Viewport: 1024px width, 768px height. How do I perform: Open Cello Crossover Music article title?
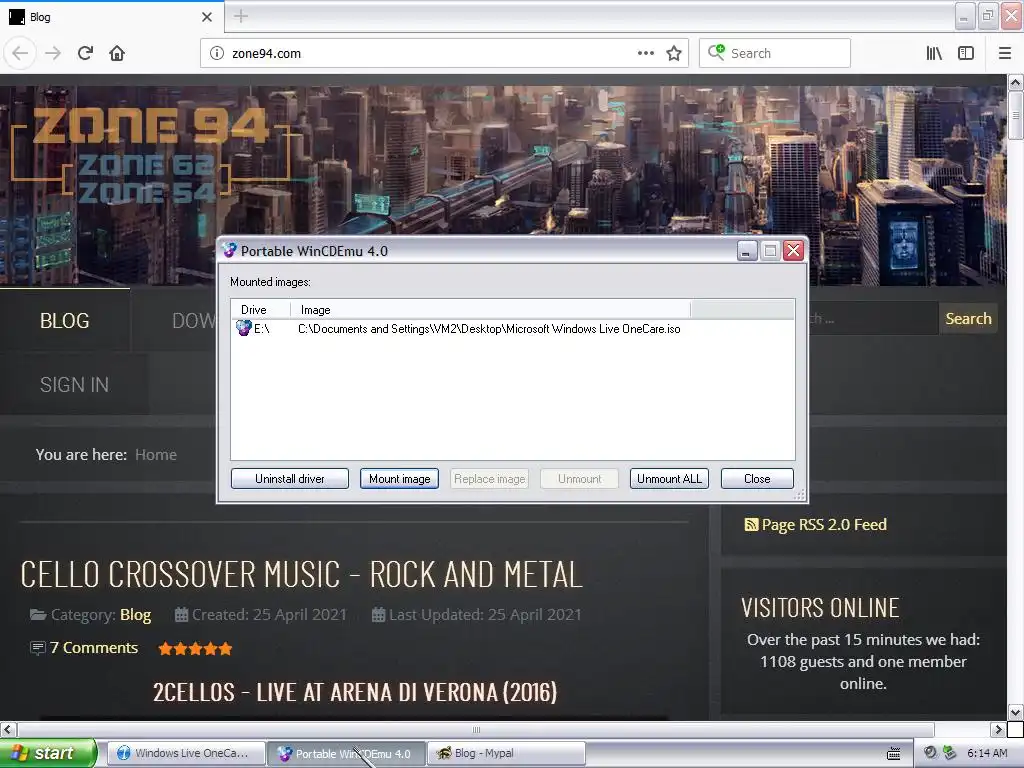pyautogui.click(x=301, y=575)
